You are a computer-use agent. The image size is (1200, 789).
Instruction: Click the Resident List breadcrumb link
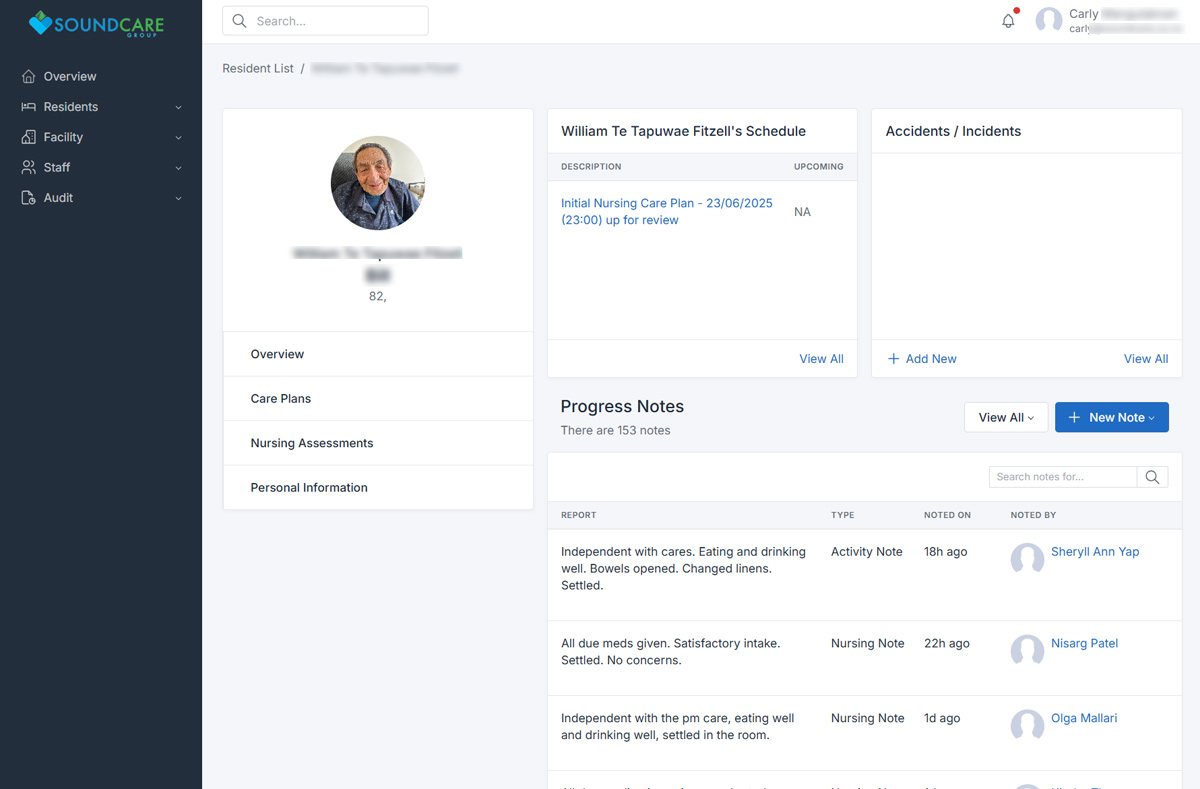coord(258,69)
